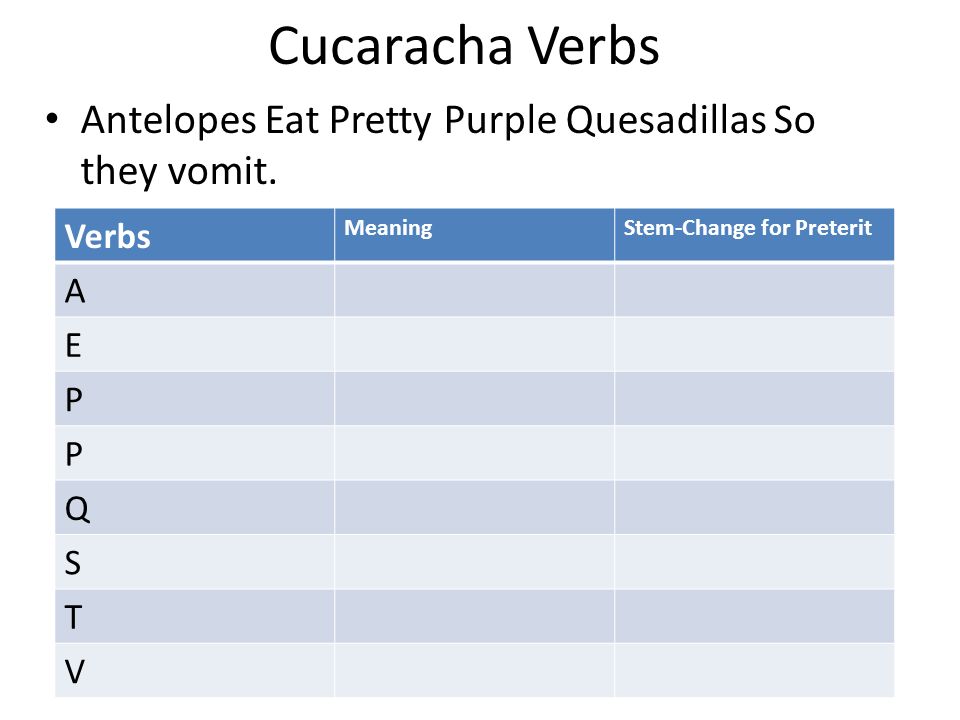Click the Stem-Change cell in row T
The image size is (960, 720).
click(x=754, y=617)
